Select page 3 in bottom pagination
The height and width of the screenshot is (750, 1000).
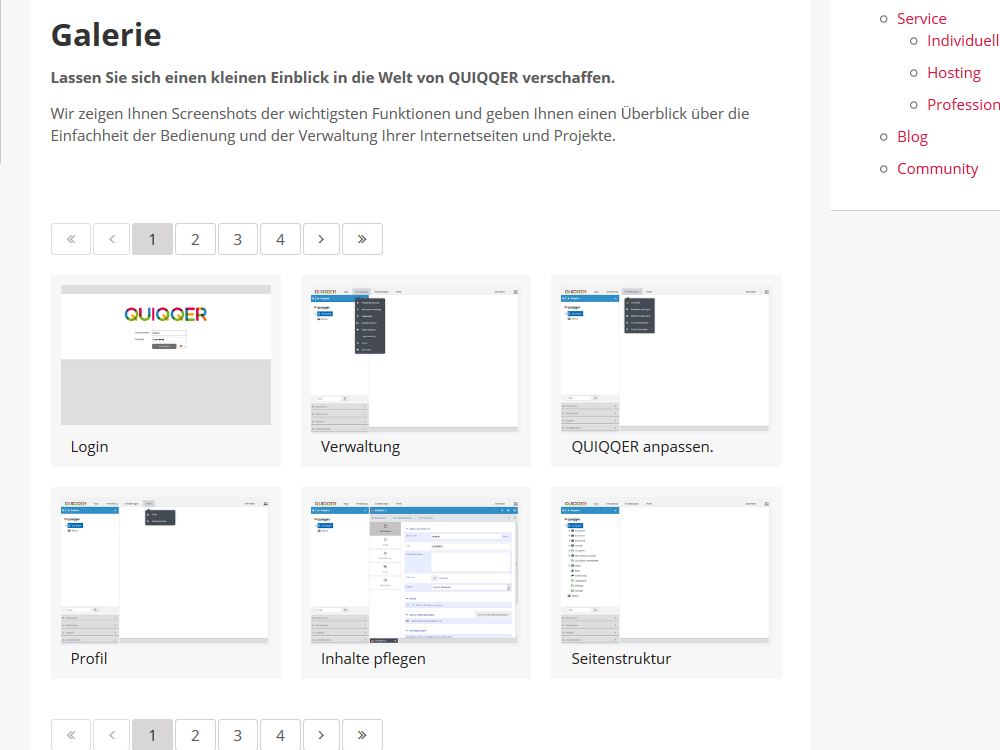click(238, 735)
